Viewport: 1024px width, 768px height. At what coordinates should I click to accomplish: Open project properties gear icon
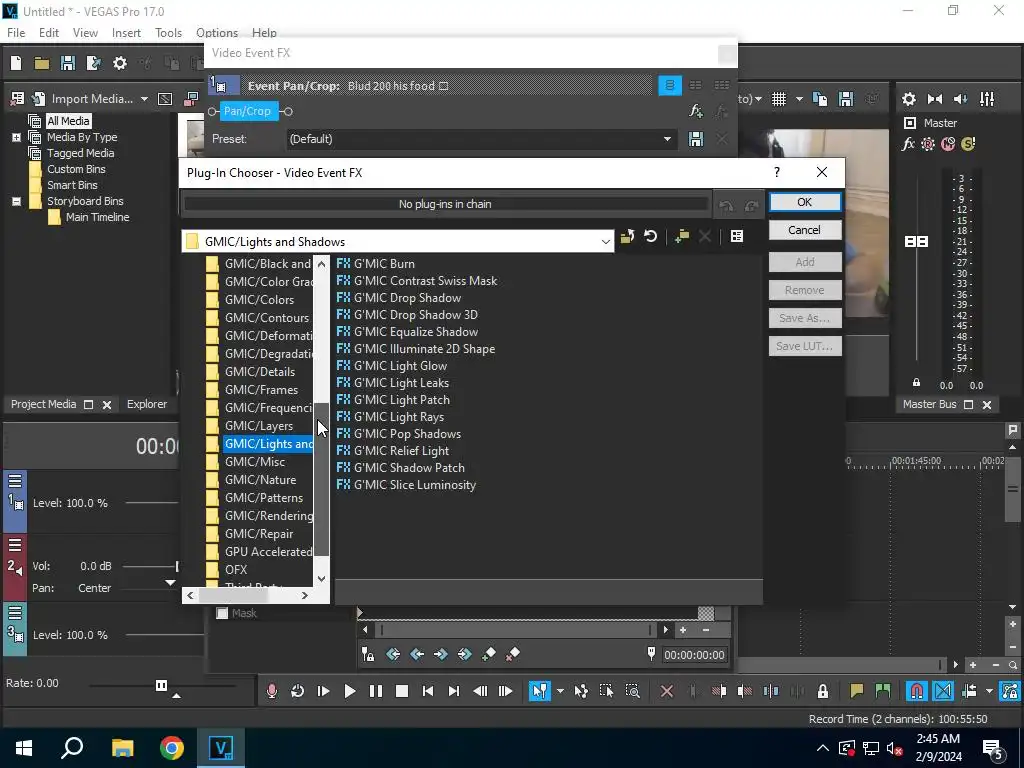(120, 63)
